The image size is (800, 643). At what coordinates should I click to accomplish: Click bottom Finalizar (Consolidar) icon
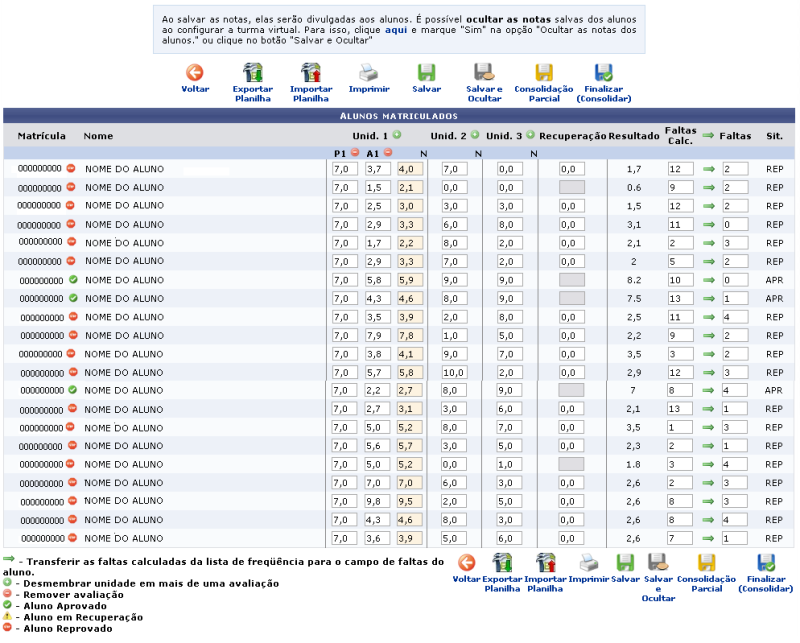(766, 563)
